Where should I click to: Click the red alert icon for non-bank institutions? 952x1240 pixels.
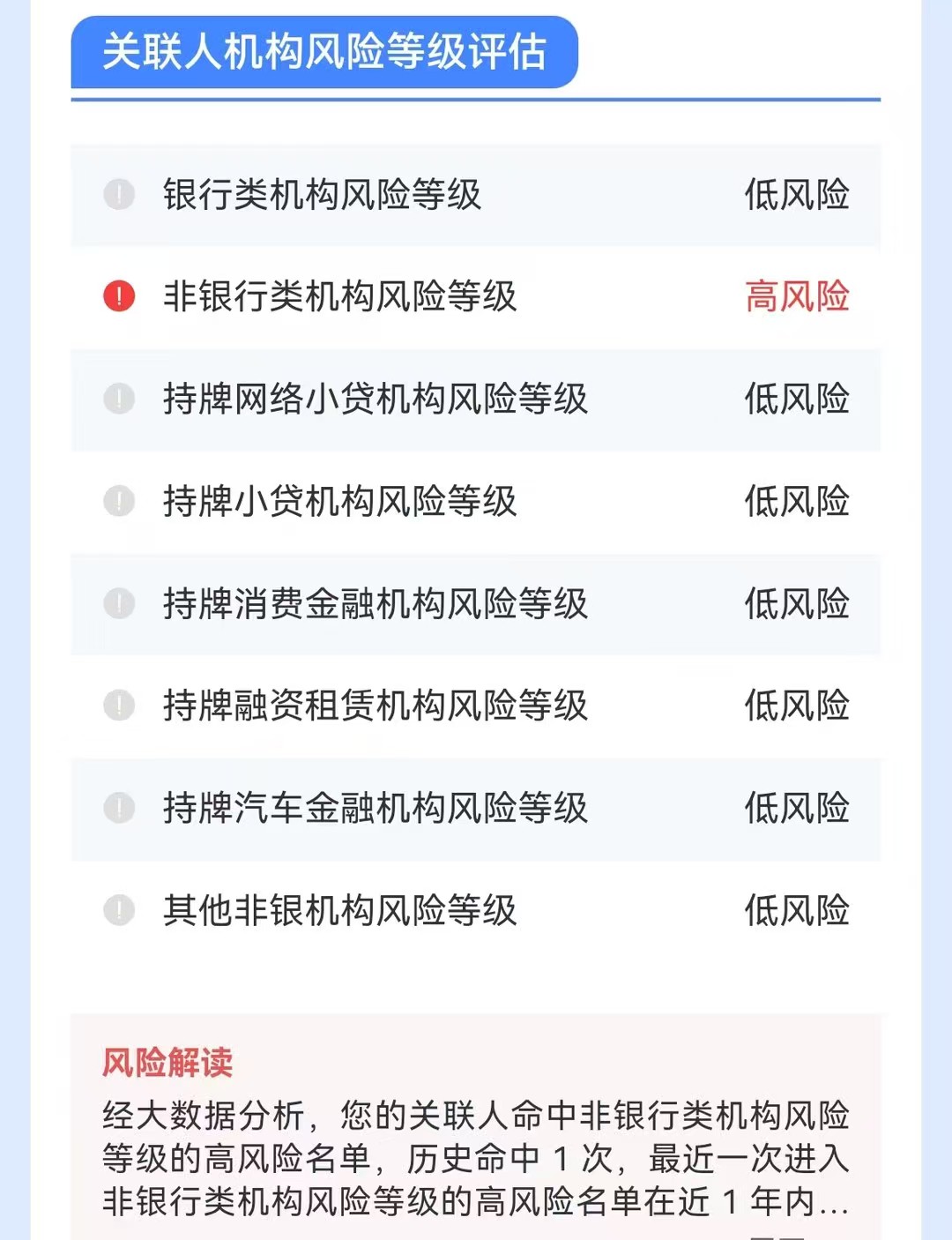[x=119, y=296]
